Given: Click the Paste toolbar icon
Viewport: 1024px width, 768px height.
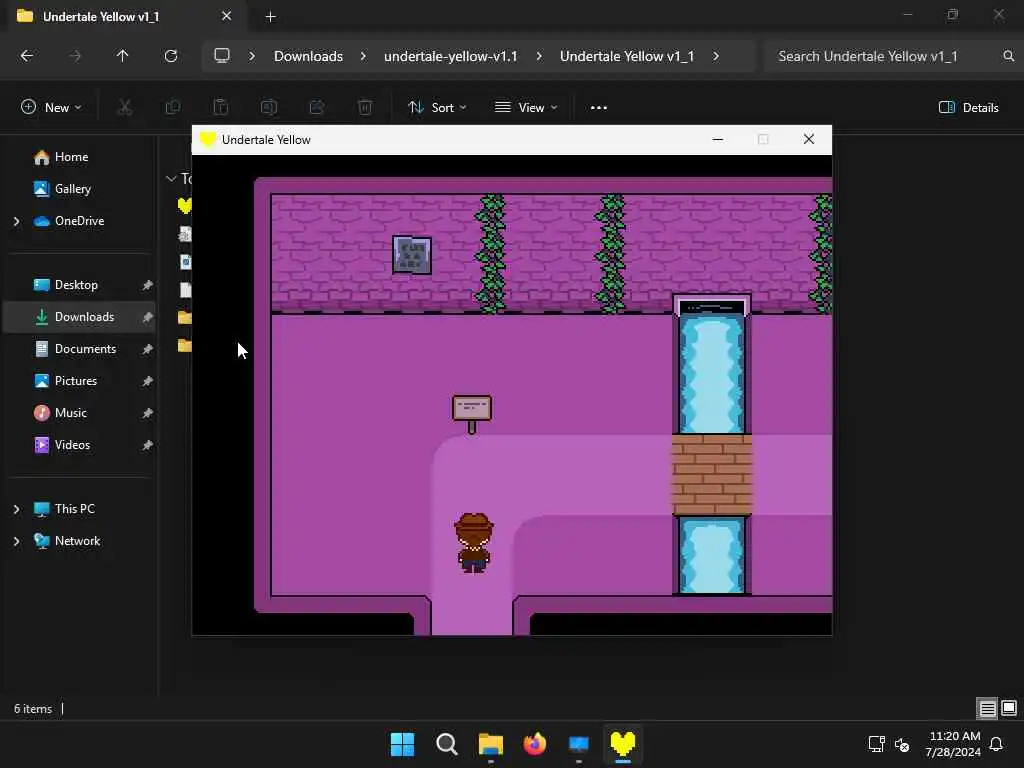Looking at the screenshot, I should coord(221,107).
